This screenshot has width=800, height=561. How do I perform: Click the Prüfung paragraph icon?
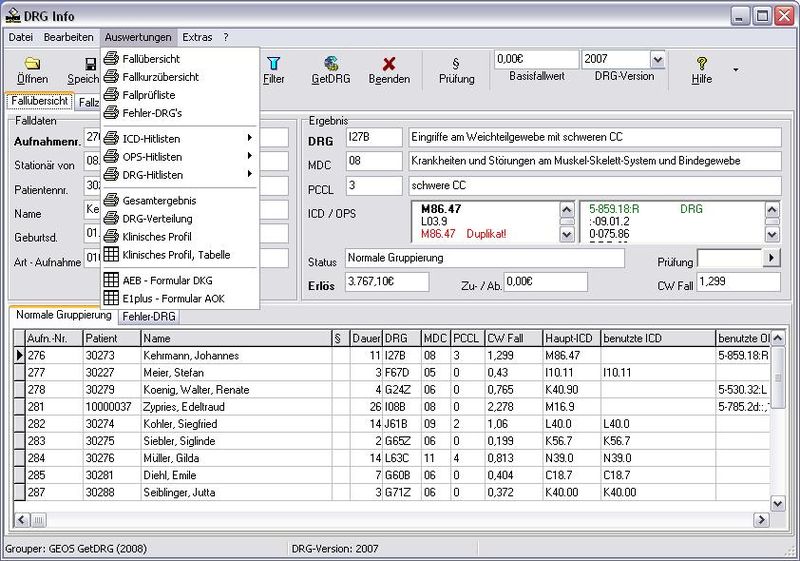point(456,63)
